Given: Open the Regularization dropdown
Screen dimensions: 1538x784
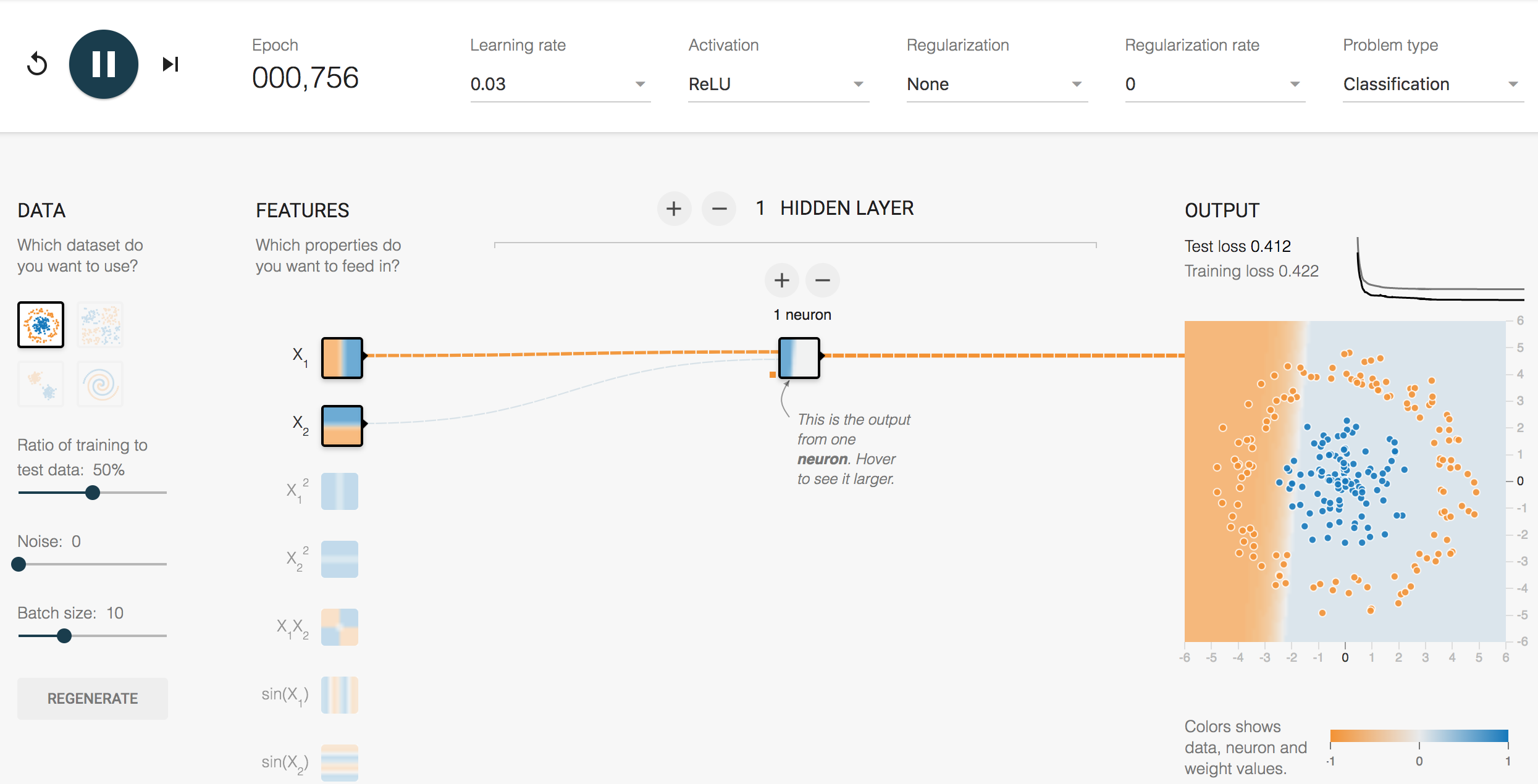Looking at the screenshot, I should coord(990,84).
